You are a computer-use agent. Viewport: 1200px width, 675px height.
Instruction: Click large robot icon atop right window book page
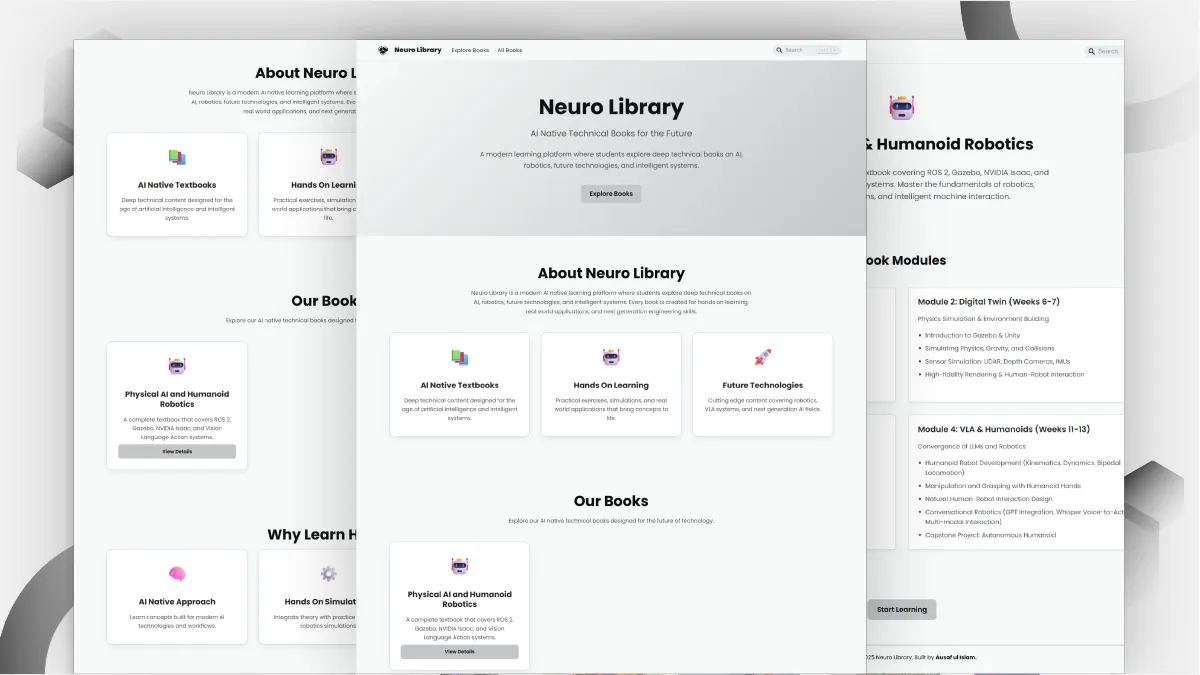pos(902,107)
